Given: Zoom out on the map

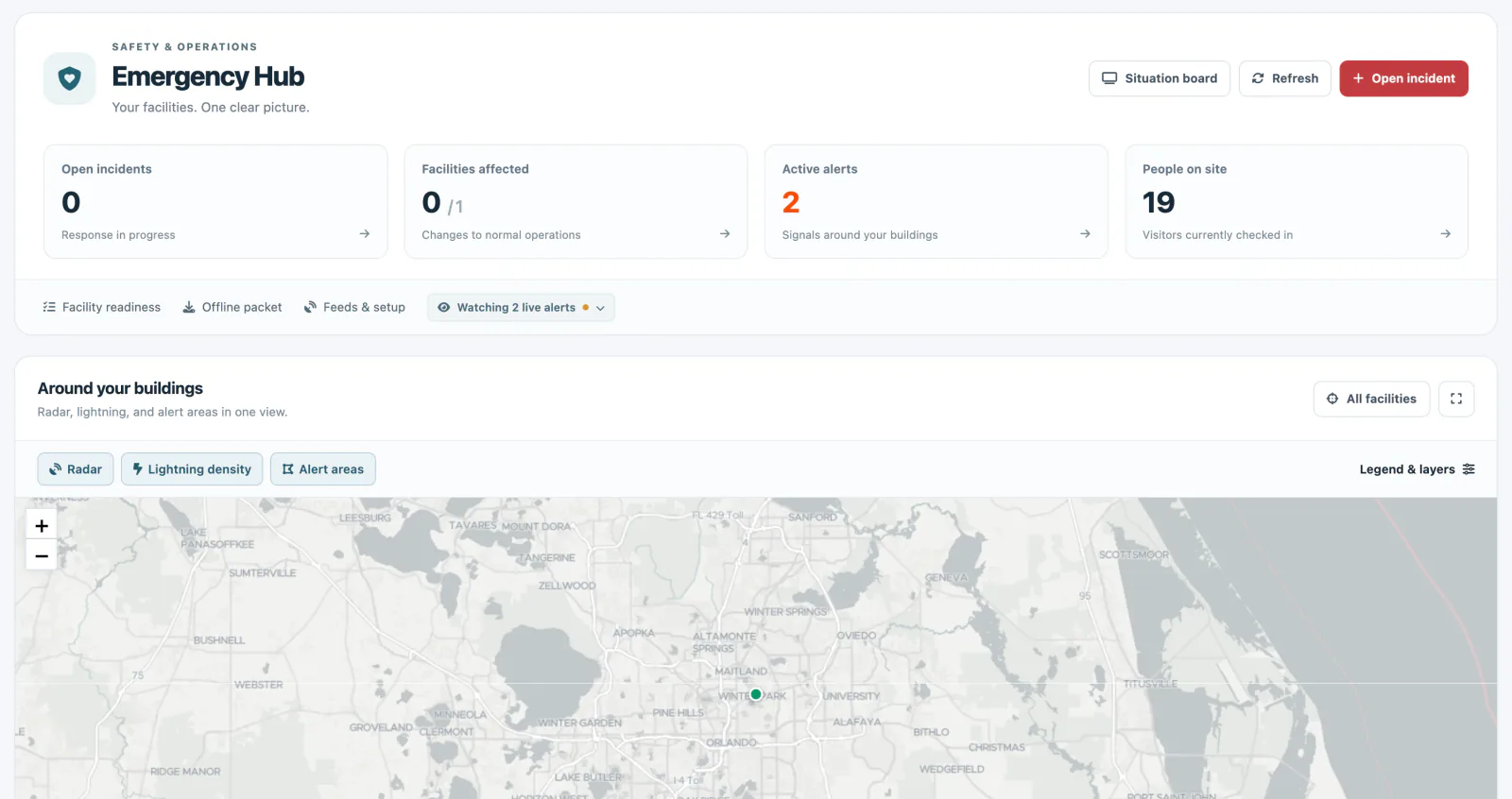Looking at the screenshot, I should pyautogui.click(x=42, y=555).
